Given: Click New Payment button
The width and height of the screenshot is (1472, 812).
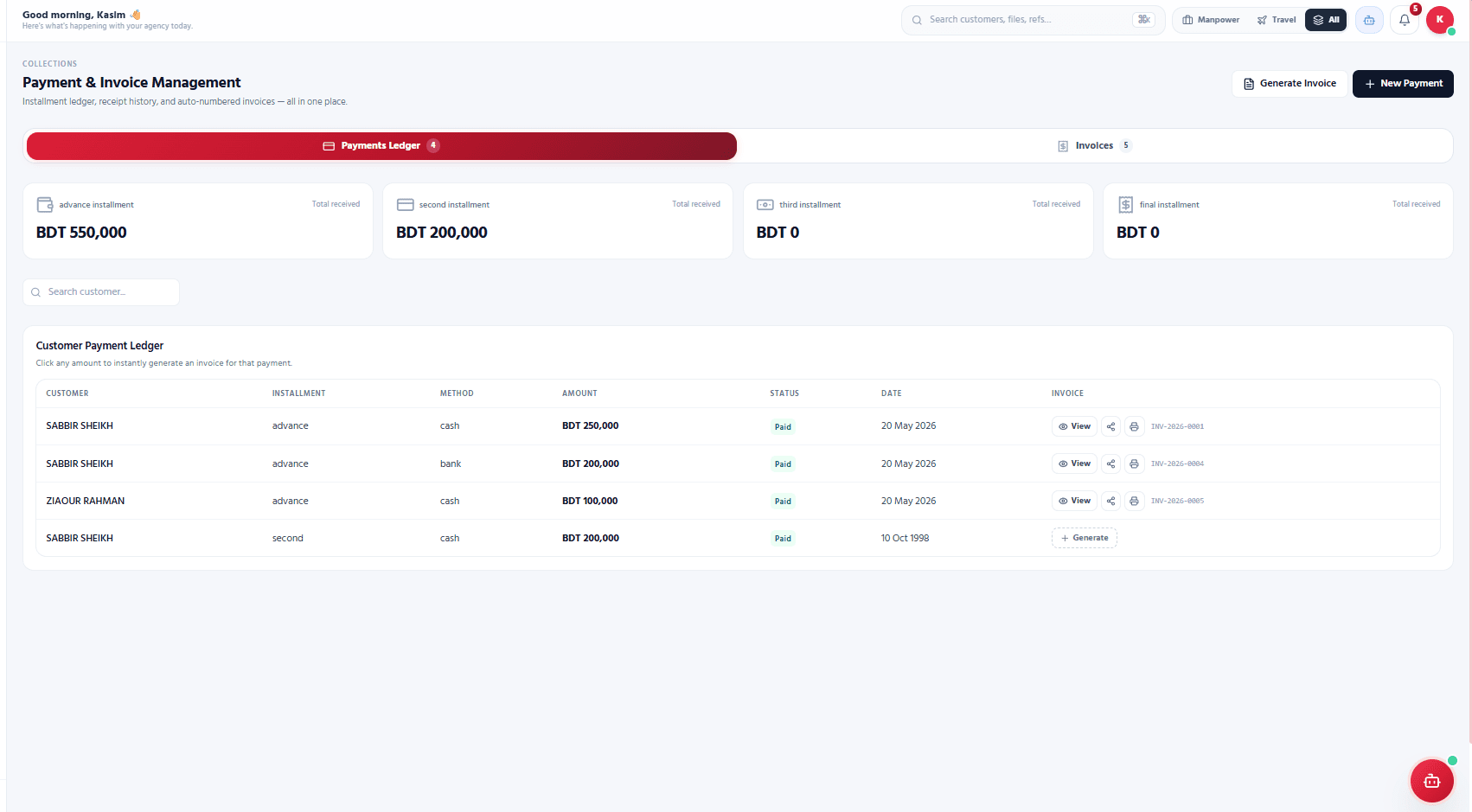Looking at the screenshot, I should click(1403, 84).
